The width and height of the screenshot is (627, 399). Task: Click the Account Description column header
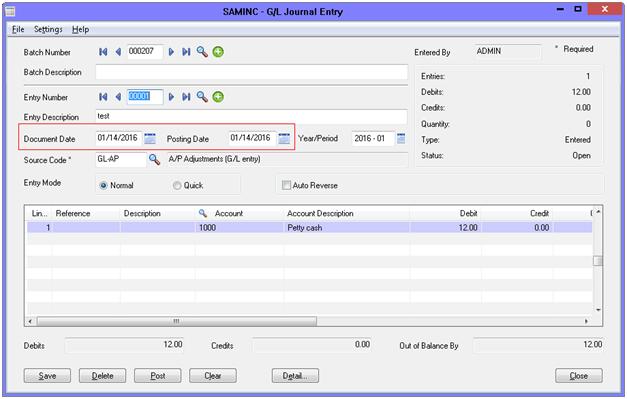[x=347, y=213]
